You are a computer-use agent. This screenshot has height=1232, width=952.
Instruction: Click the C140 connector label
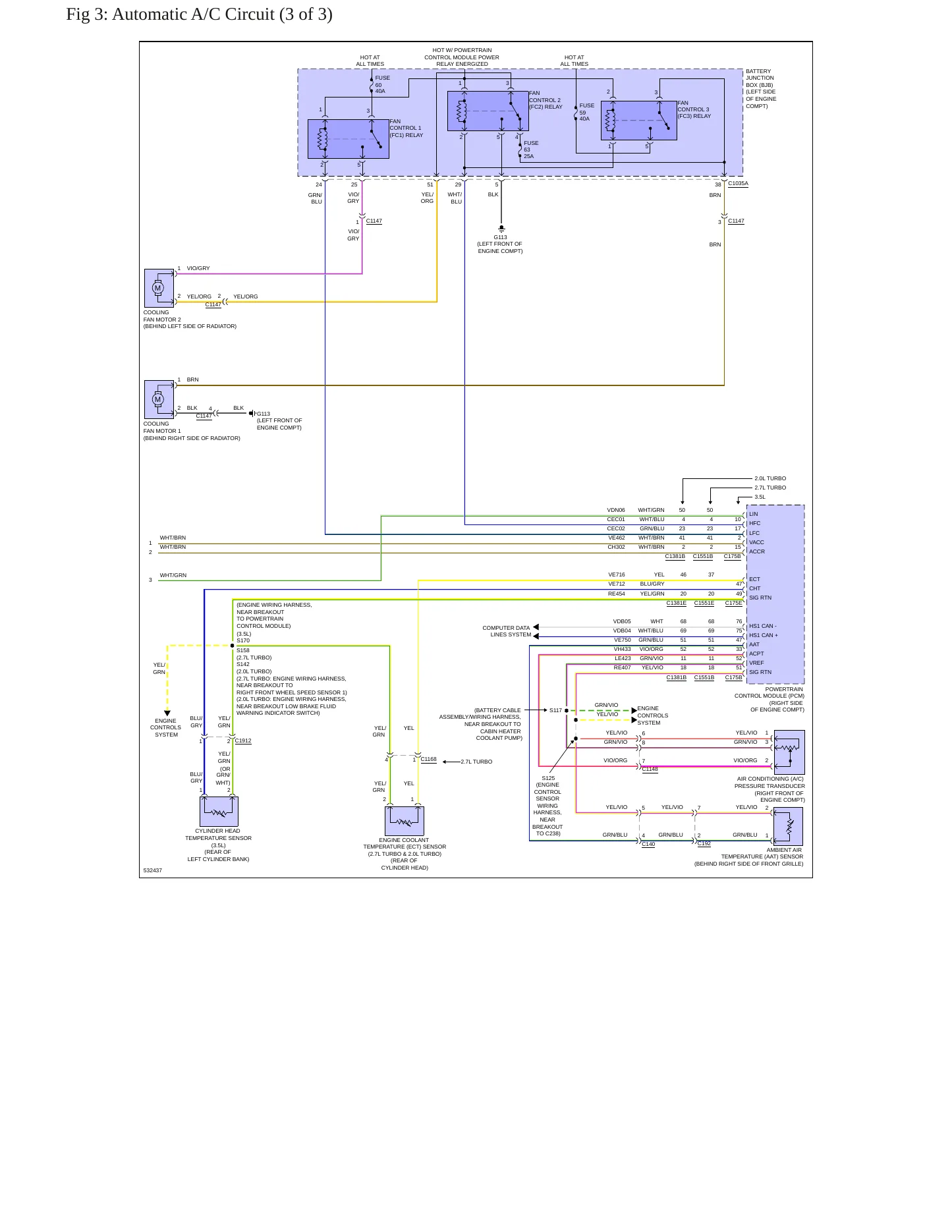pos(649,844)
